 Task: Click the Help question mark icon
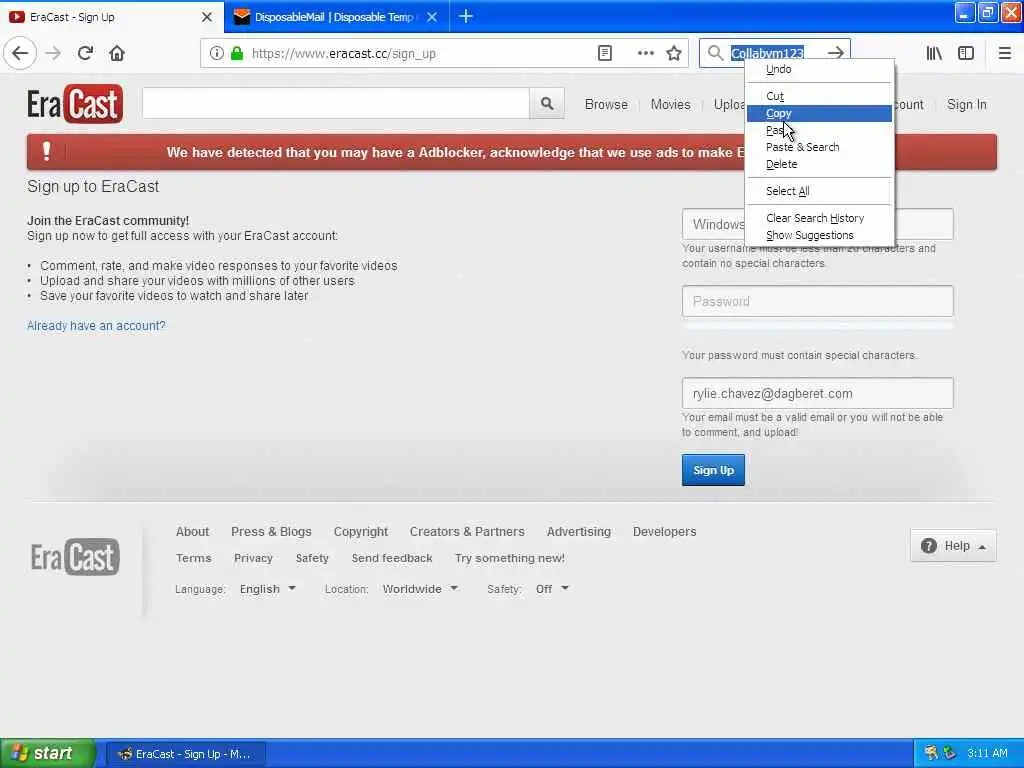pos(928,545)
